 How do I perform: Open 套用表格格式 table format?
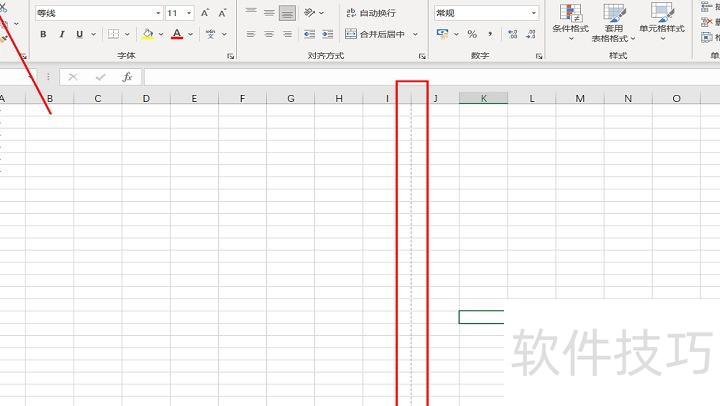613,23
